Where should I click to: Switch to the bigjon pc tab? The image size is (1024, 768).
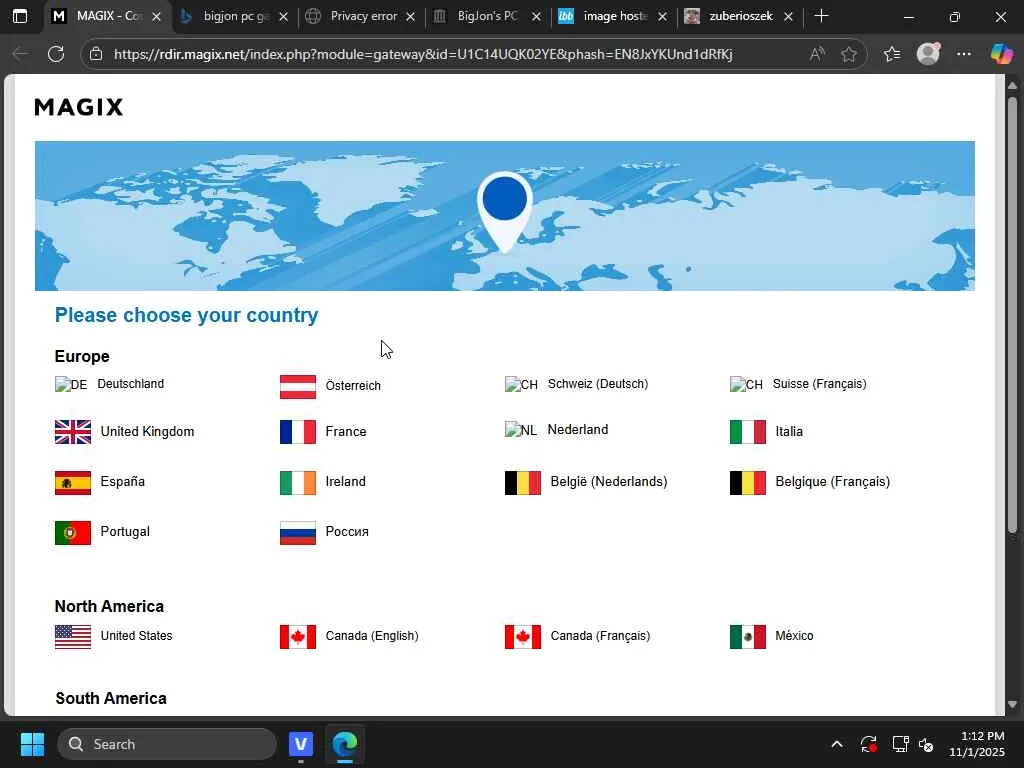click(x=234, y=16)
